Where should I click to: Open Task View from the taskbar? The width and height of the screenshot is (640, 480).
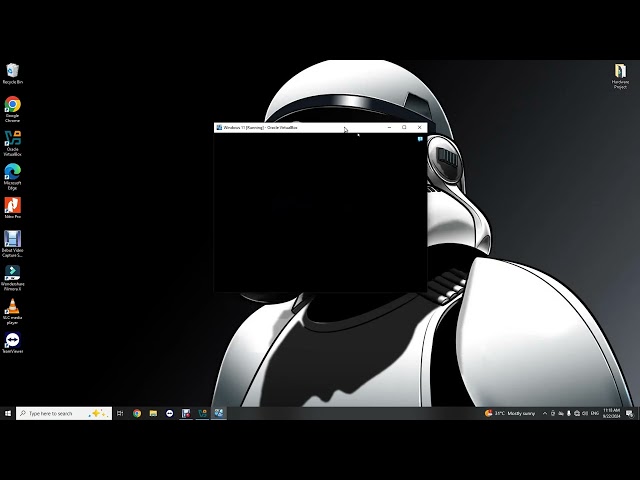pos(120,413)
